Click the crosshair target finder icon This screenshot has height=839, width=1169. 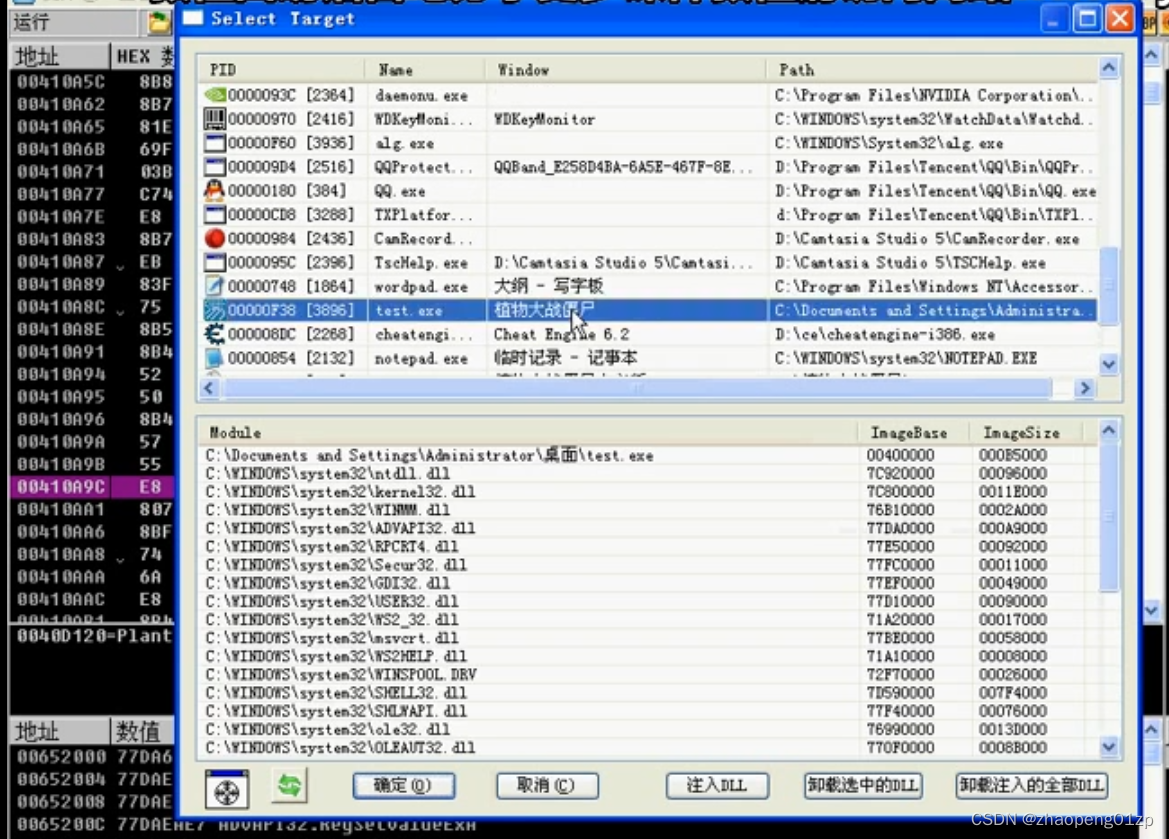coord(227,790)
